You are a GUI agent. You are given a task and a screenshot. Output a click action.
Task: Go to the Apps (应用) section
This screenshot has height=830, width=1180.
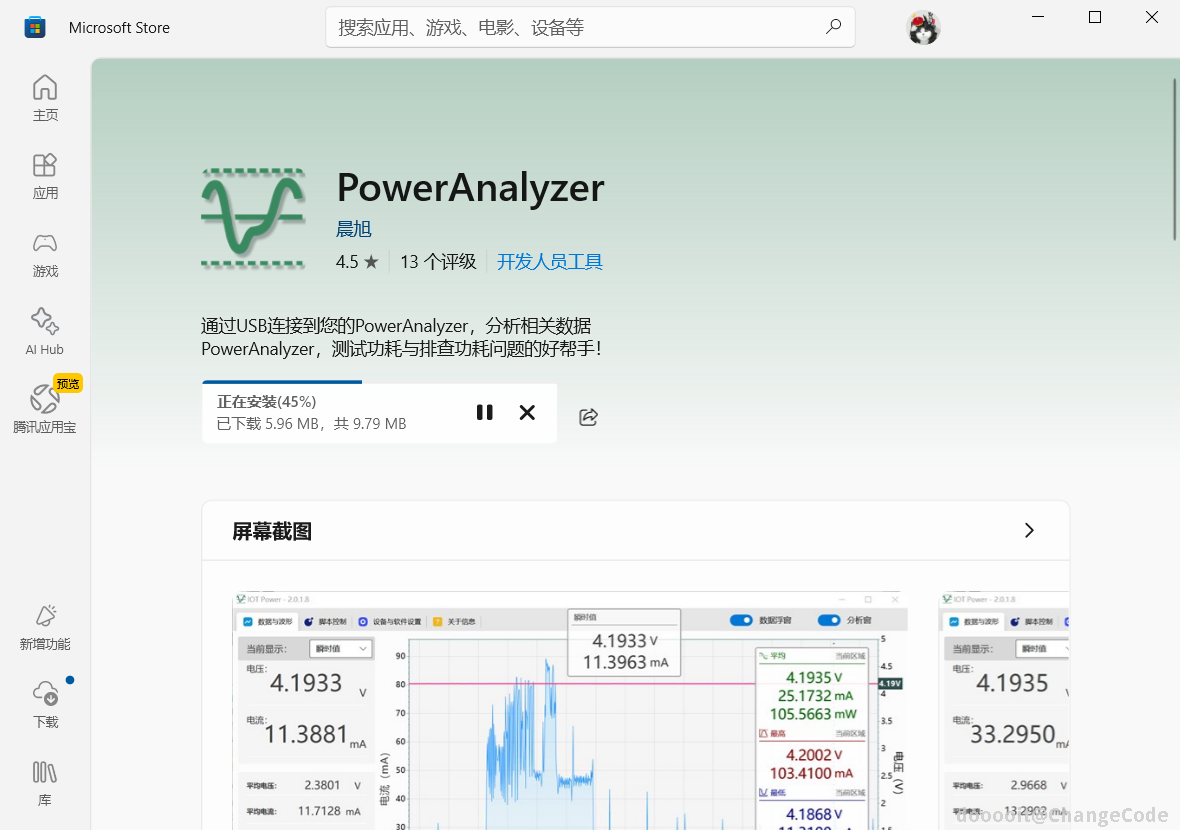click(45, 176)
